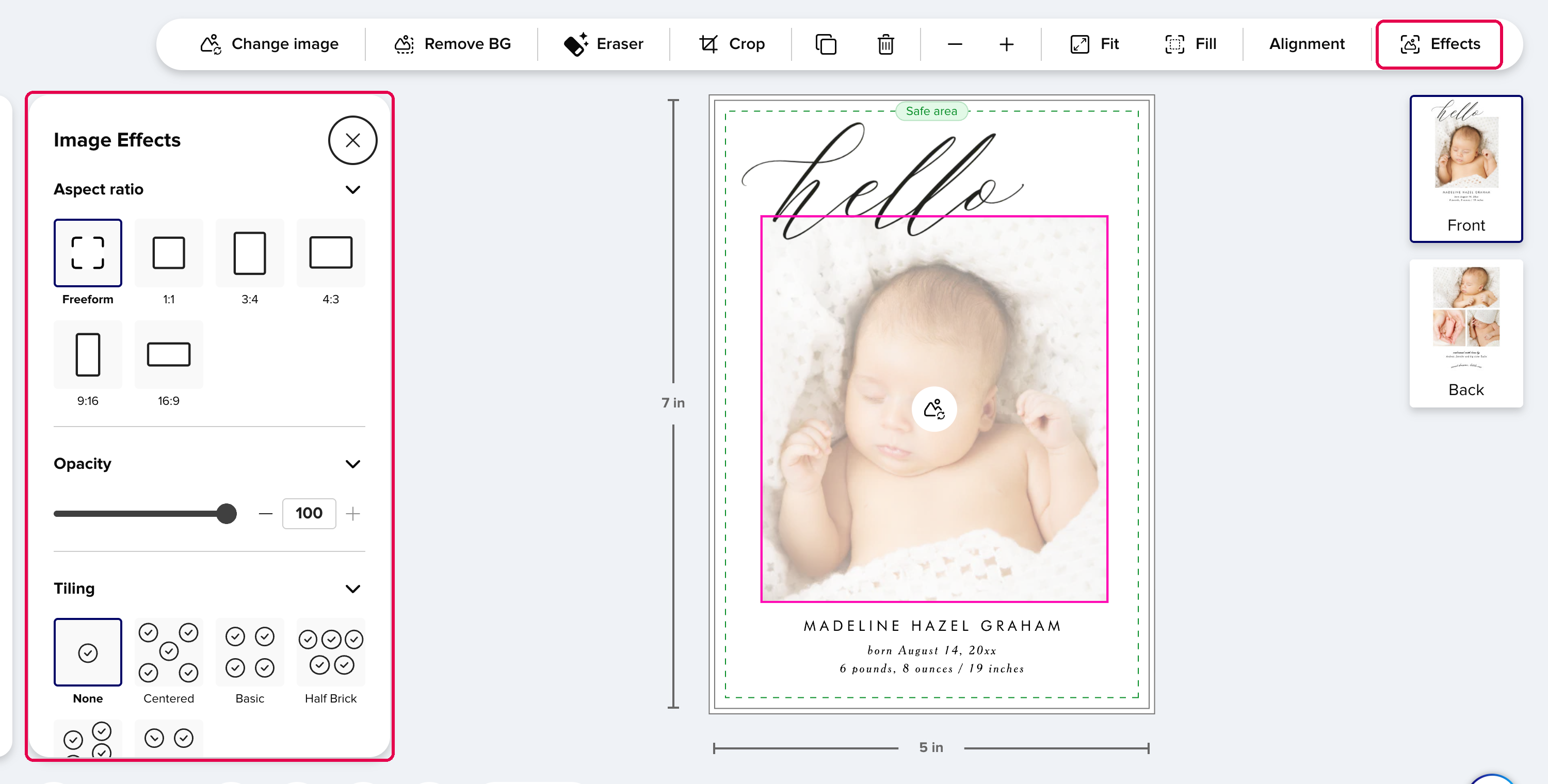Select the Freeform aspect ratio
Viewport: 1548px width, 784px height.
(88, 252)
